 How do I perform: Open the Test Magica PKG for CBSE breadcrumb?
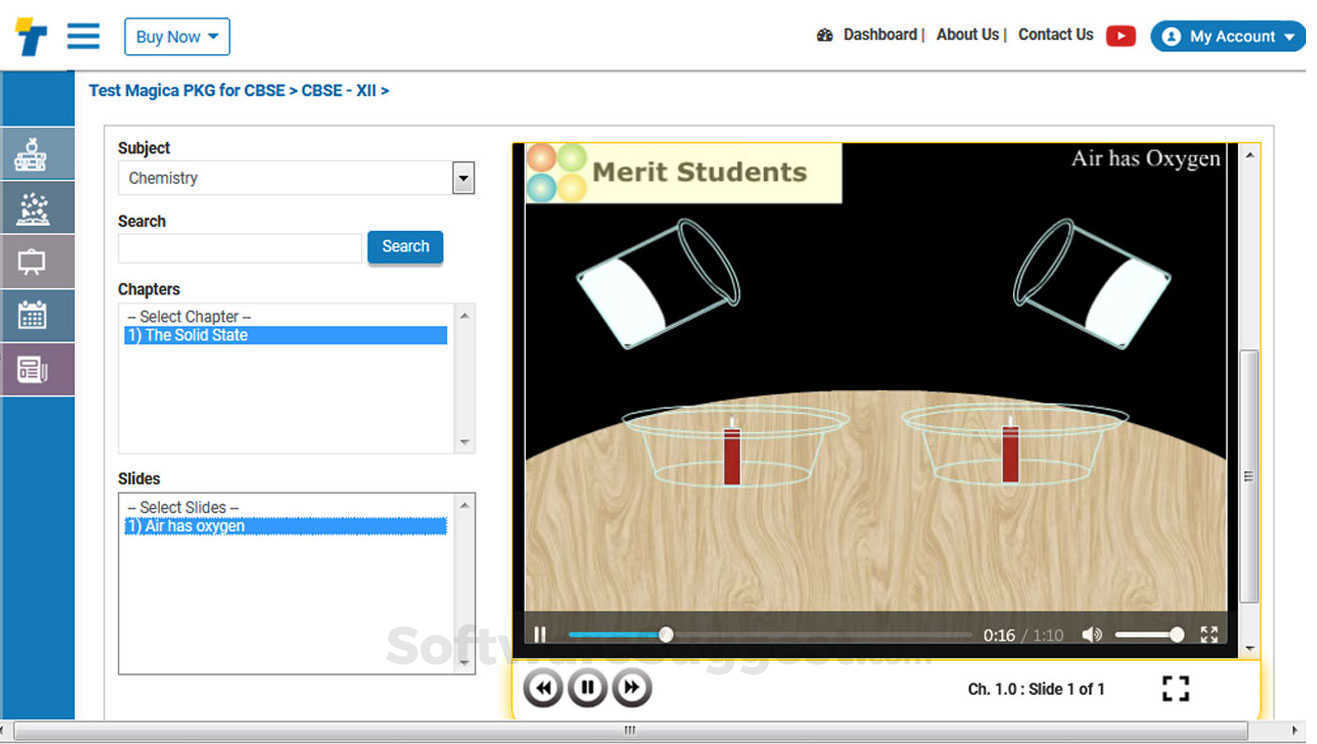click(x=185, y=90)
